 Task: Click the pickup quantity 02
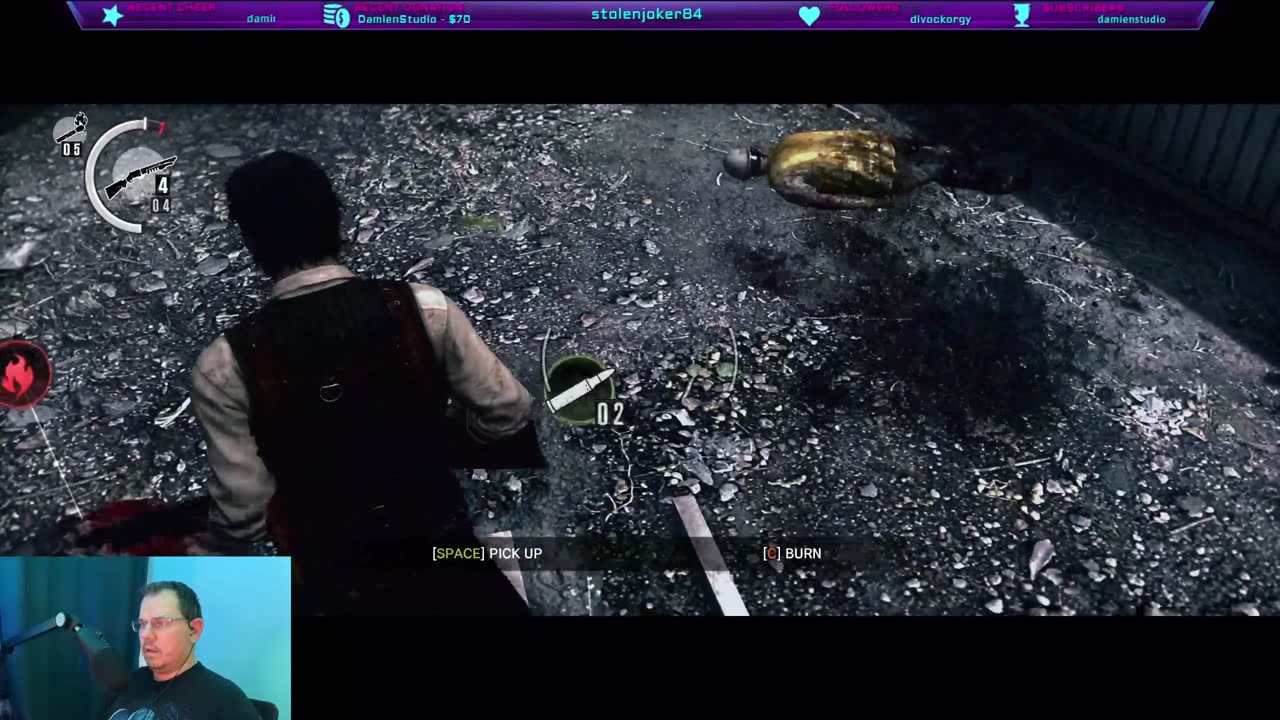[x=610, y=414]
